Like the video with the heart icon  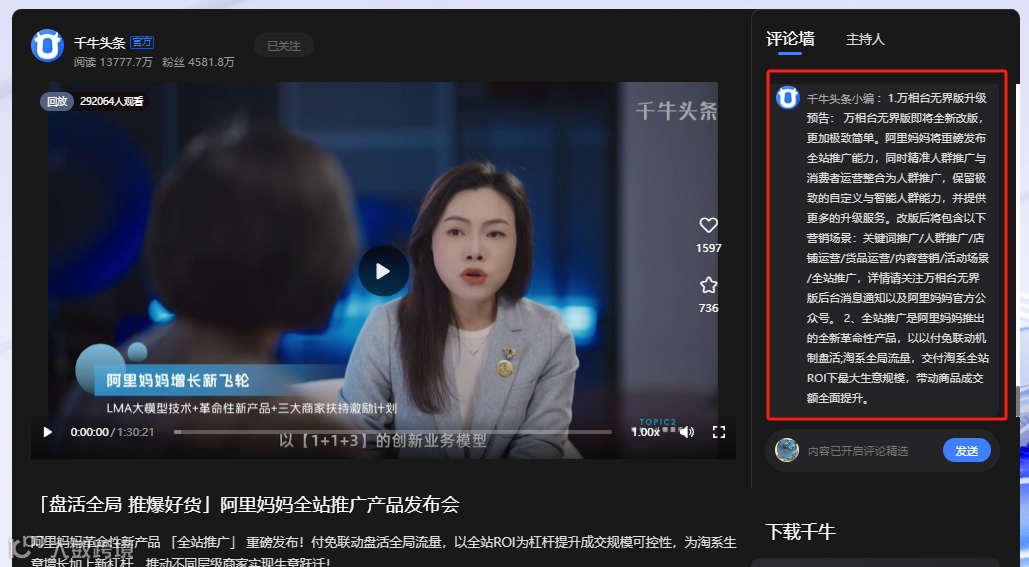pos(708,225)
